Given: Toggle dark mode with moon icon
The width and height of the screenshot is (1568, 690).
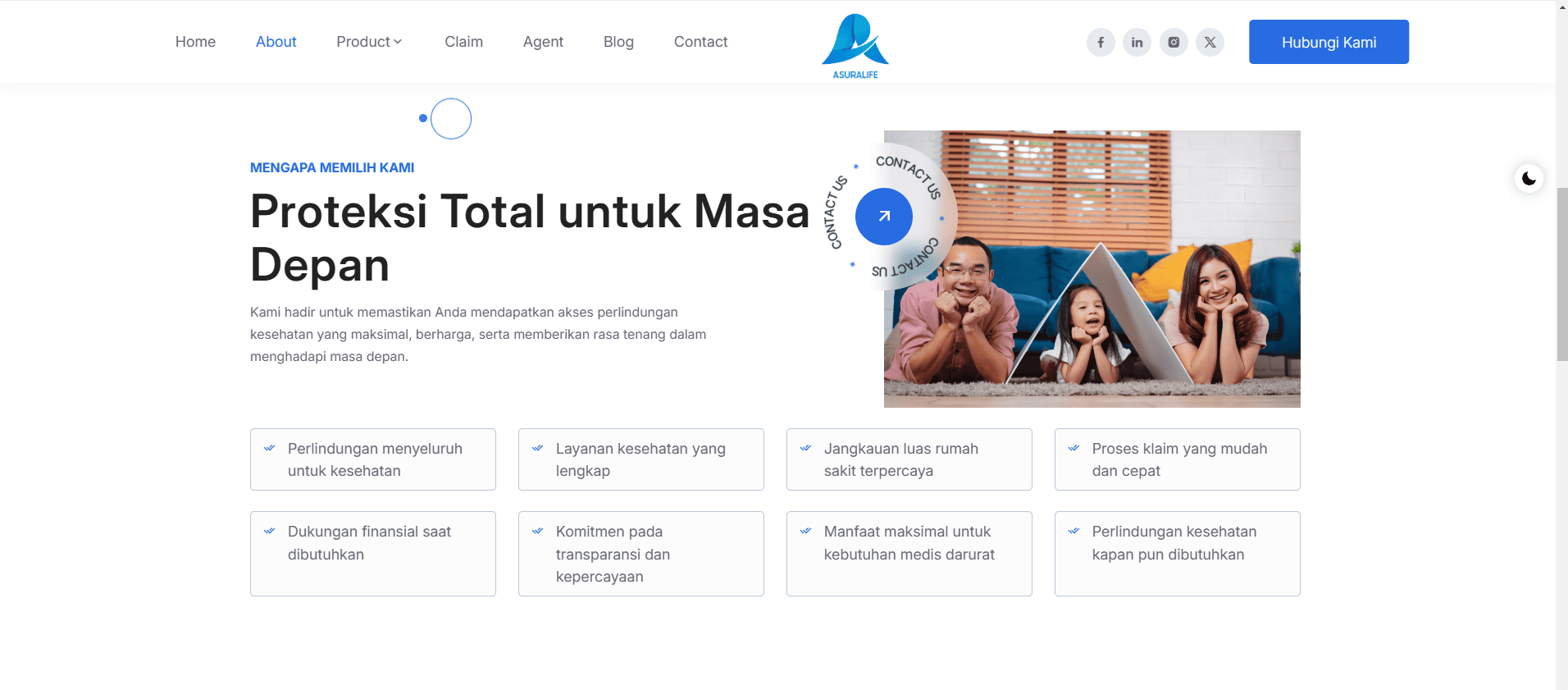Looking at the screenshot, I should [1529, 178].
